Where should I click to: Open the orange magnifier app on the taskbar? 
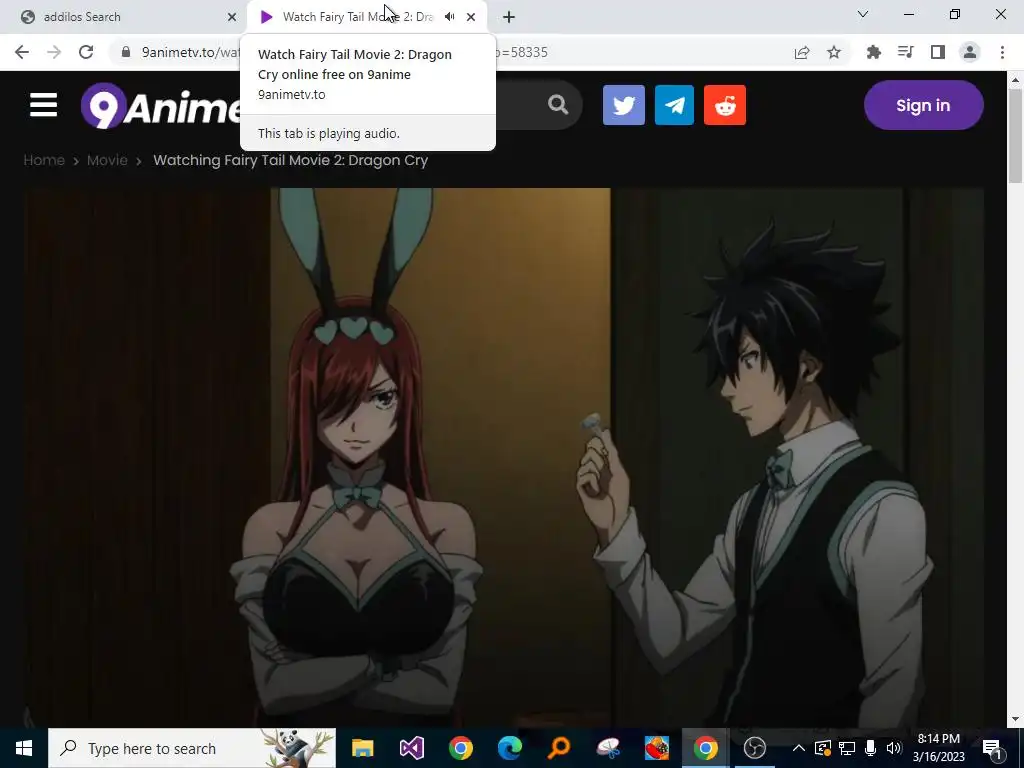coord(558,748)
